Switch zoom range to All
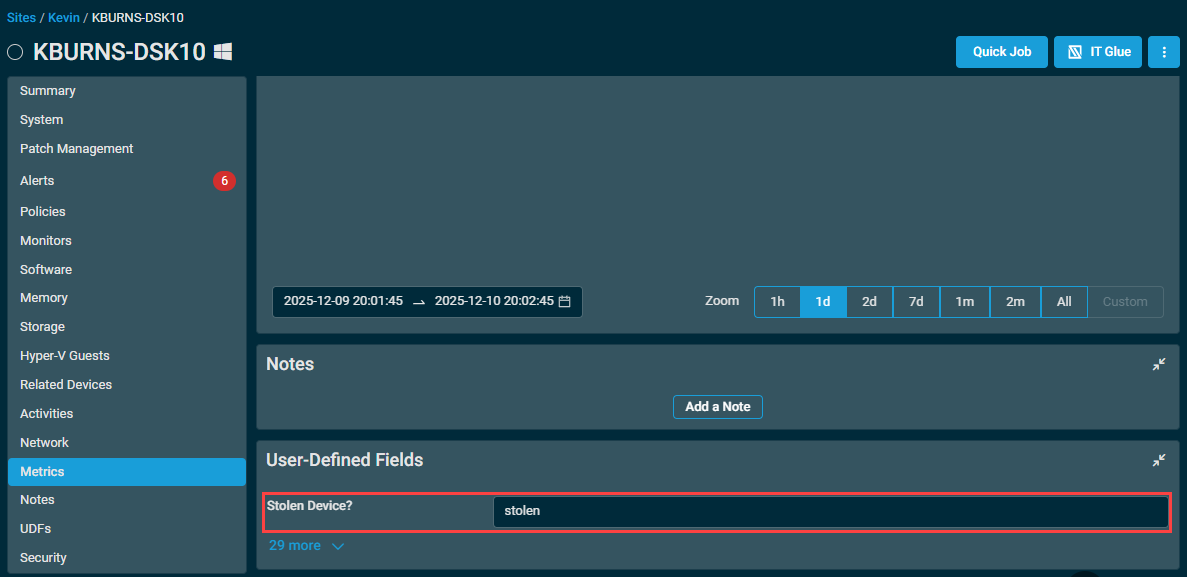 1064,302
